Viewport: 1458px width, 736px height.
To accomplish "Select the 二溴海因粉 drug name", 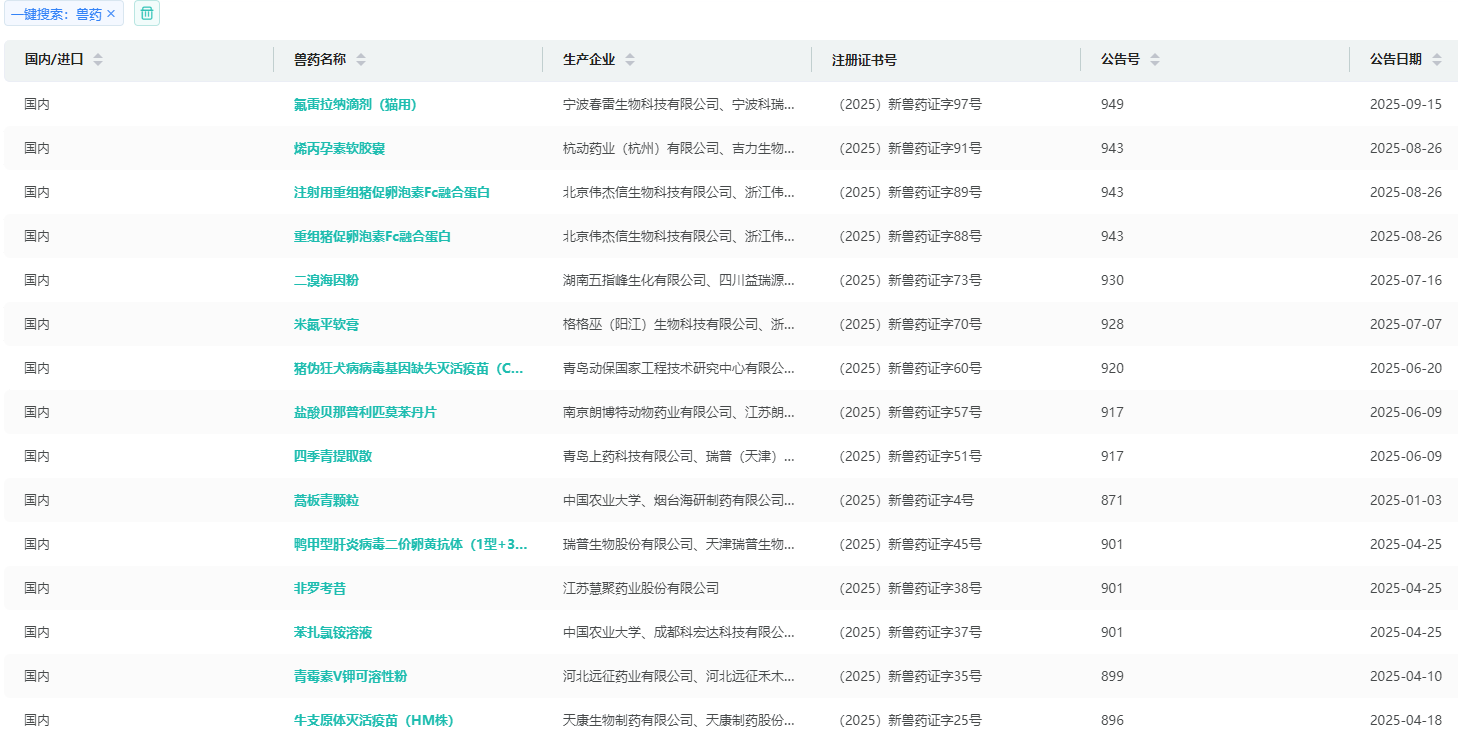I will coord(326,280).
